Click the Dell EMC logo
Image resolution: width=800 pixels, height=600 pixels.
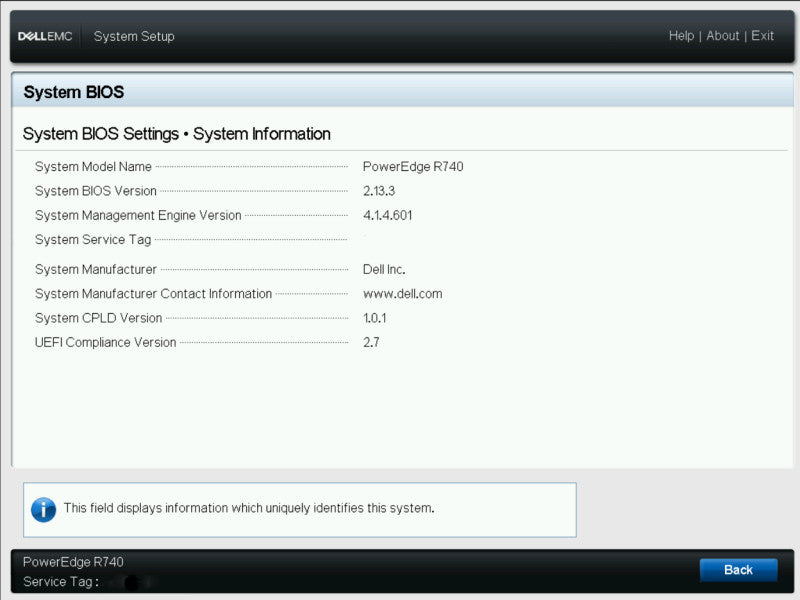45,36
